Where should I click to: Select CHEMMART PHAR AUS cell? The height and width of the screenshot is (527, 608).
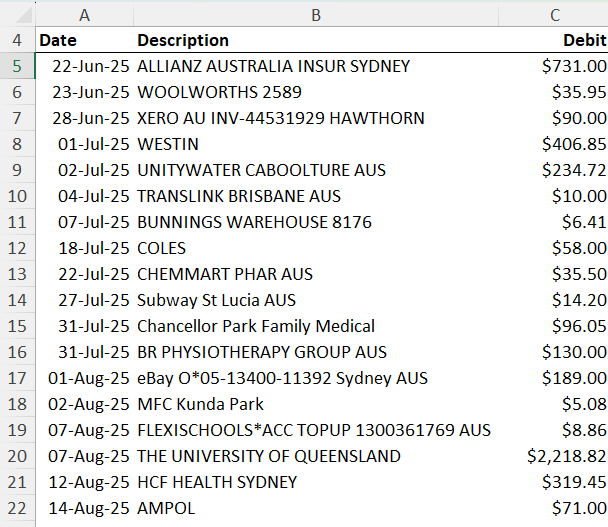pos(316,274)
